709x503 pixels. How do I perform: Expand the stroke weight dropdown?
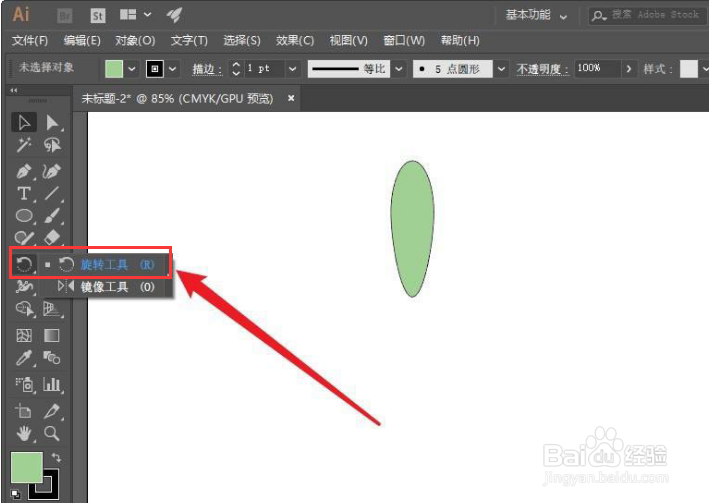[293, 69]
